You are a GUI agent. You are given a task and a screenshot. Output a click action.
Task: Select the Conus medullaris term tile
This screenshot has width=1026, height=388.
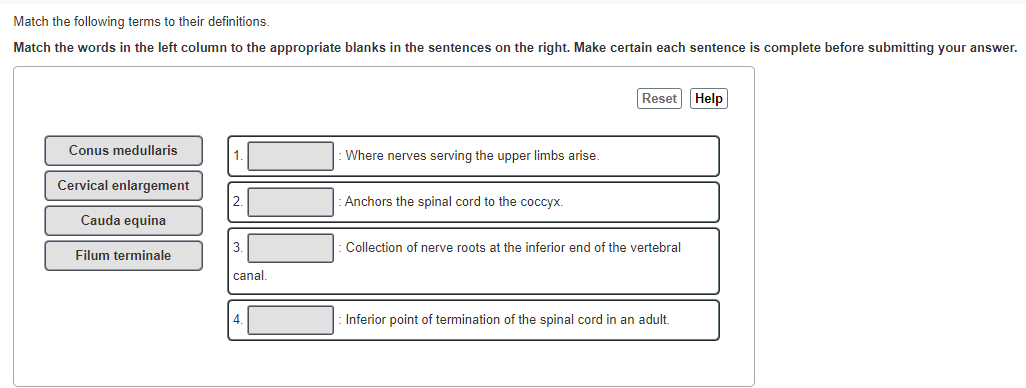coord(123,150)
